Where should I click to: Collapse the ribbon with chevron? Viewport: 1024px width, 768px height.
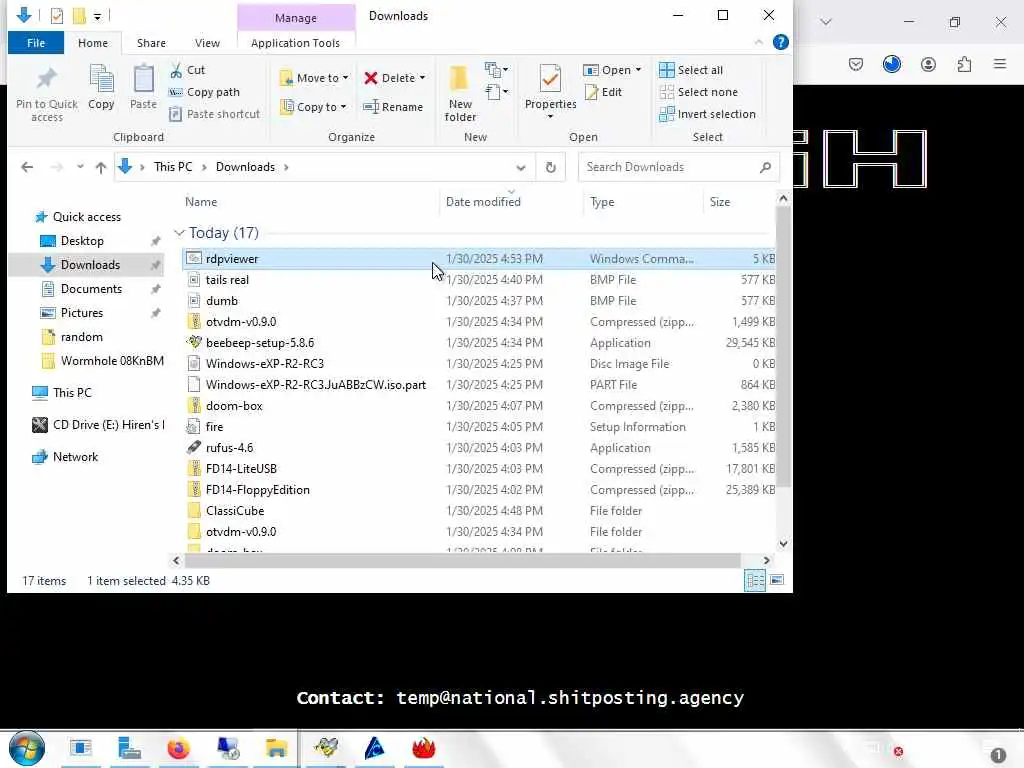coord(758,42)
